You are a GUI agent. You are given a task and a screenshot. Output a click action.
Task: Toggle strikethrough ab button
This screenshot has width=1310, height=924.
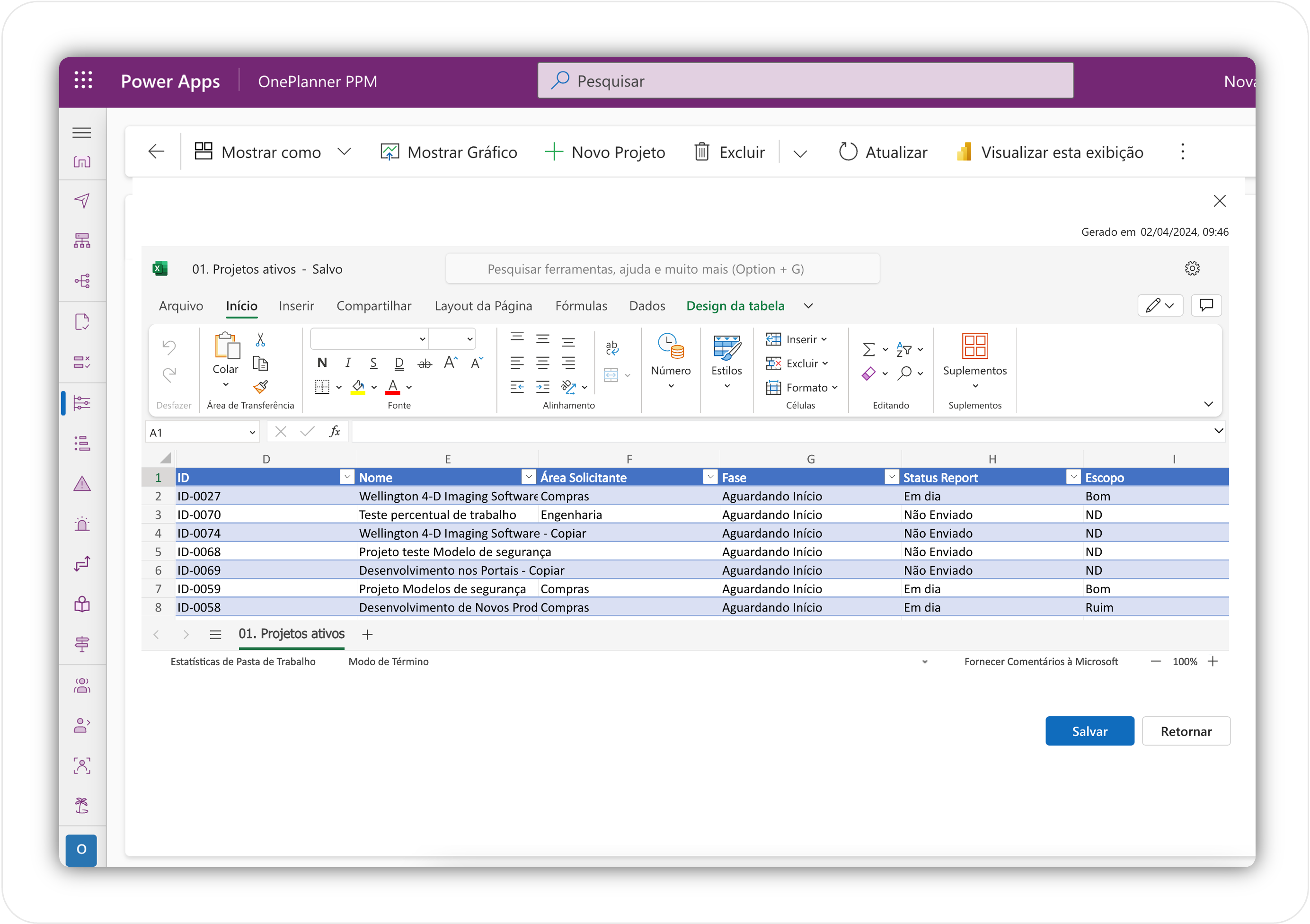click(x=425, y=364)
